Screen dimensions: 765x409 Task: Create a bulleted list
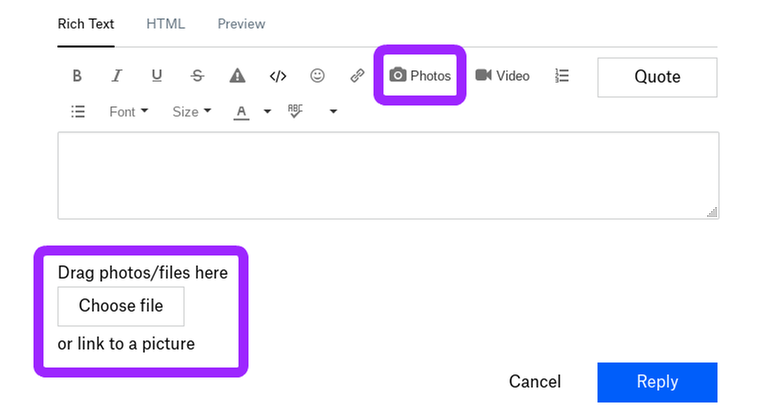click(78, 112)
